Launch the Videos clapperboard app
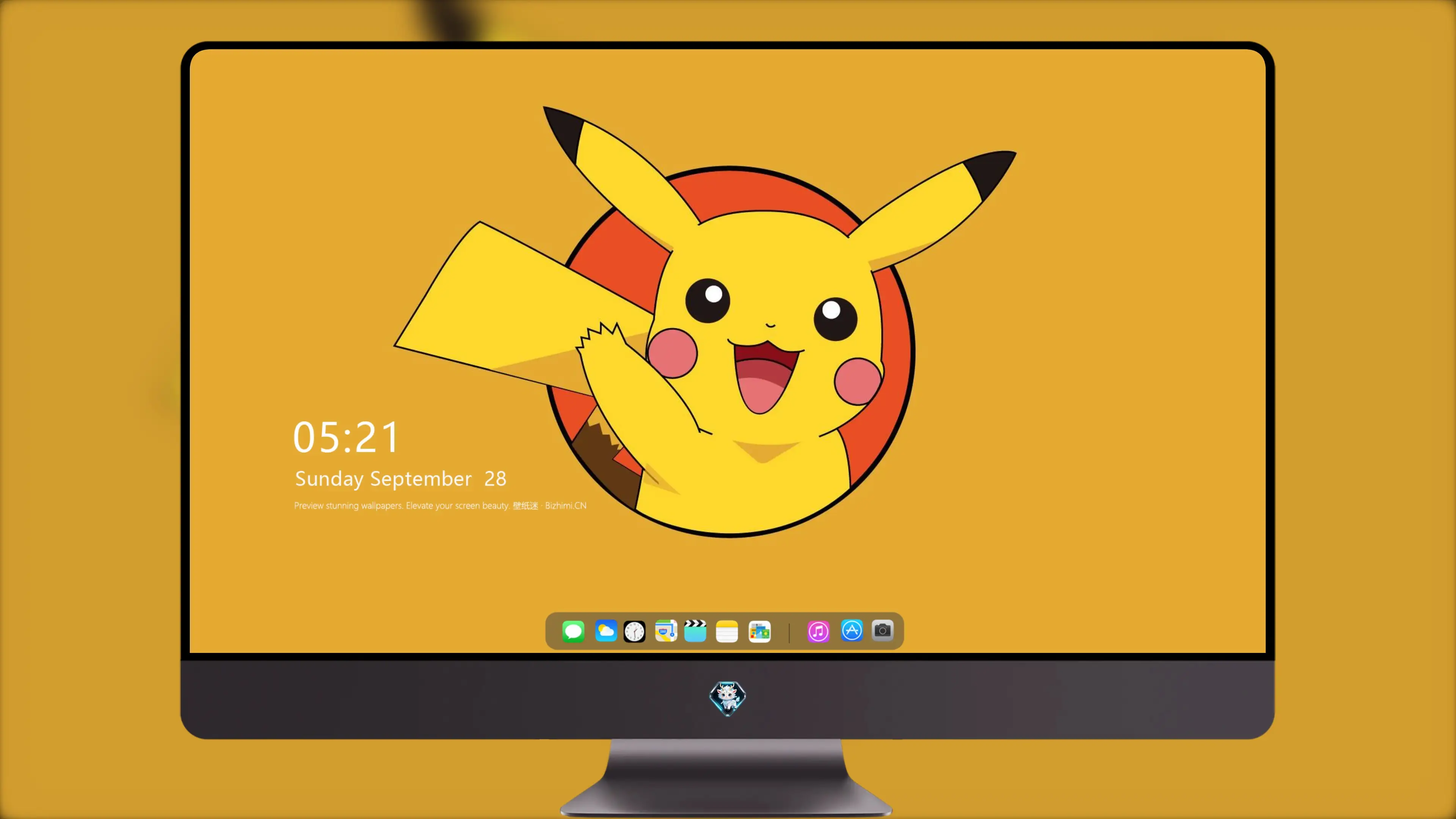Viewport: 1456px width, 819px height. click(x=695, y=631)
